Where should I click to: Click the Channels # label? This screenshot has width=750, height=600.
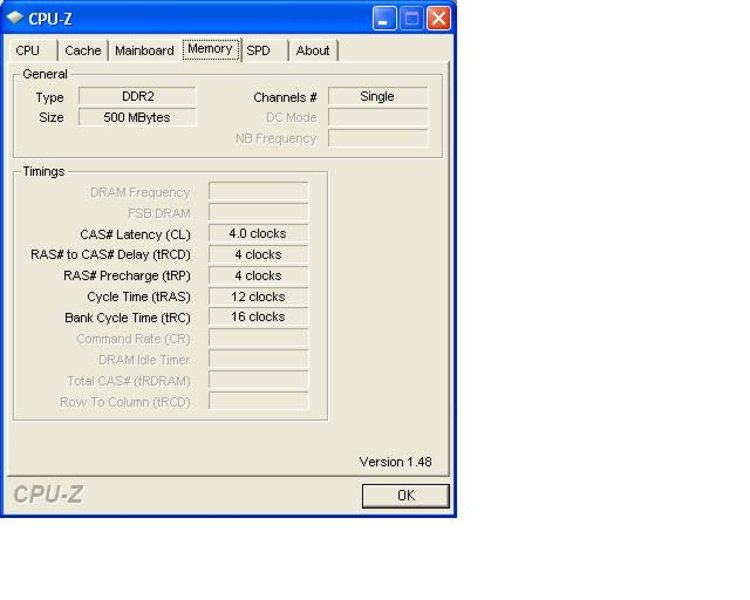click(x=285, y=98)
